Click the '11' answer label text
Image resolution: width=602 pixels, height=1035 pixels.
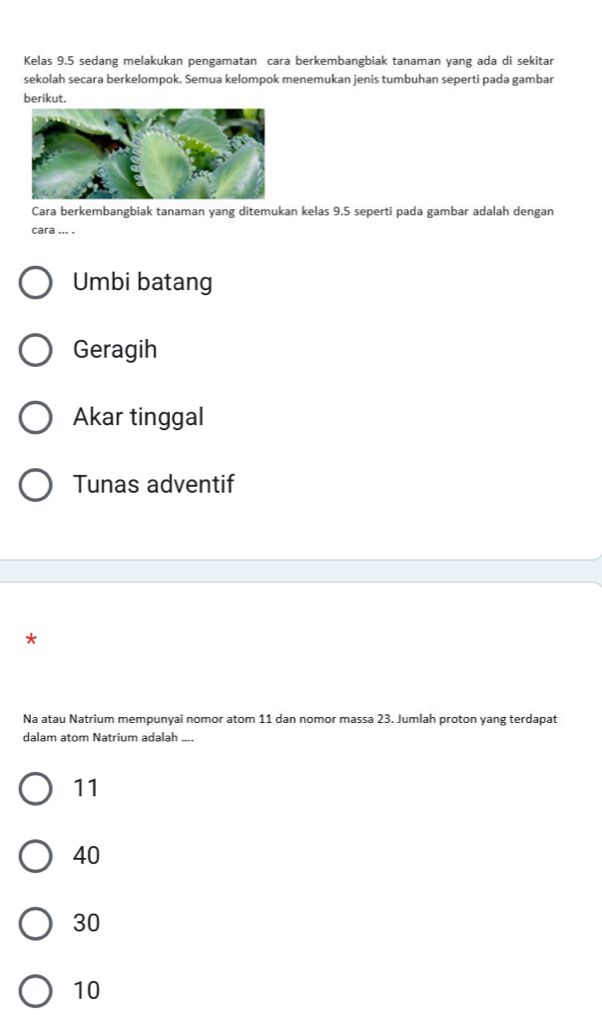pos(86,788)
